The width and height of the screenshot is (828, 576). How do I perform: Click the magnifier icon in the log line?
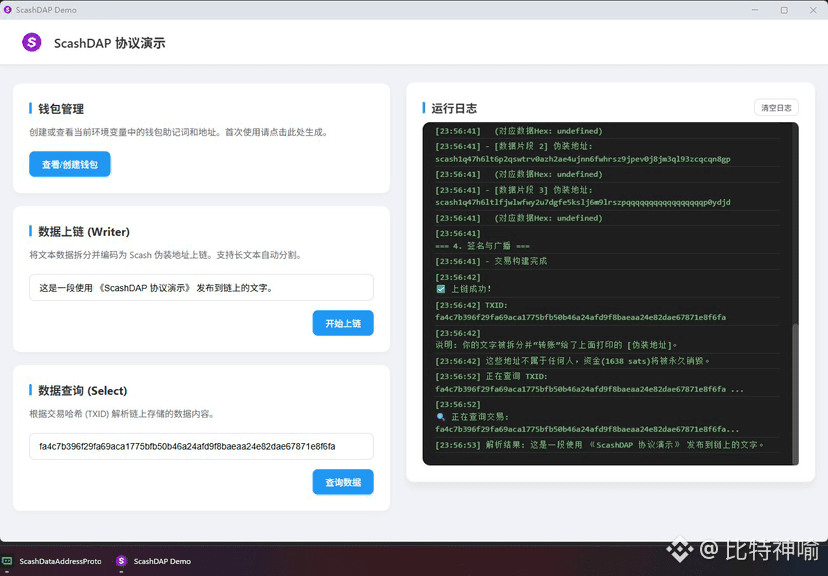[440, 417]
